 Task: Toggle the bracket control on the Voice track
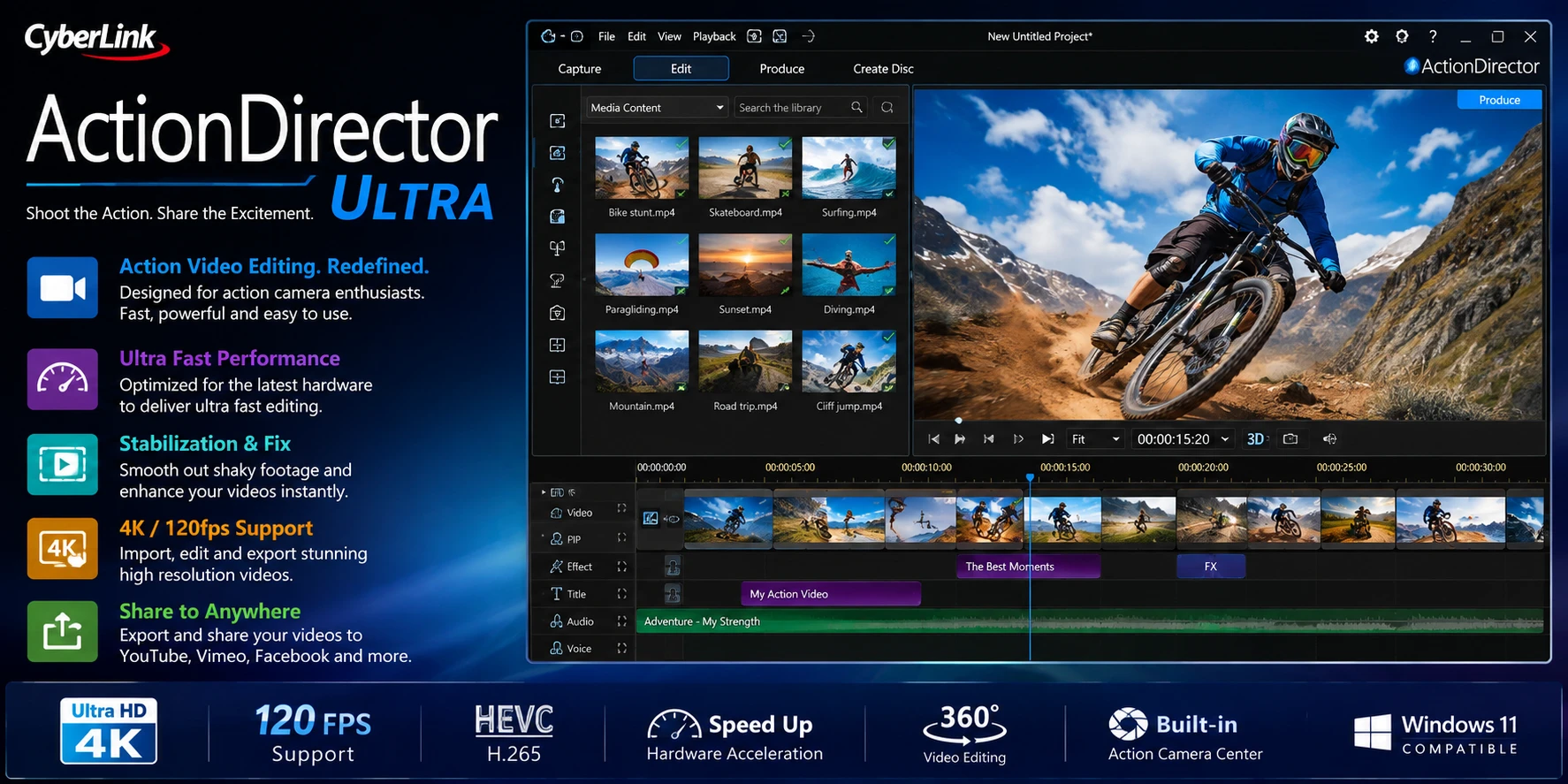click(622, 649)
